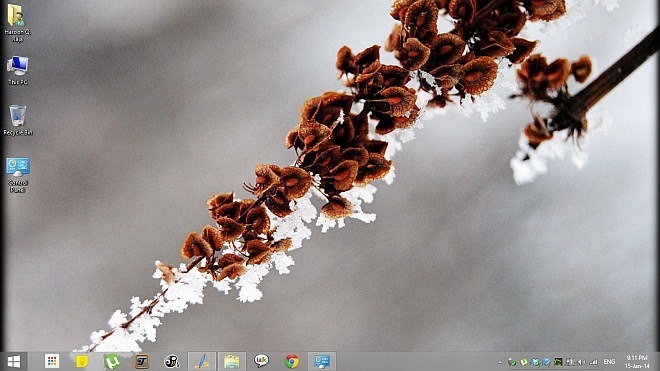The height and width of the screenshot is (371, 660).
Task: Open Action Center flag tray icon
Action: click(x=569, y=362)
